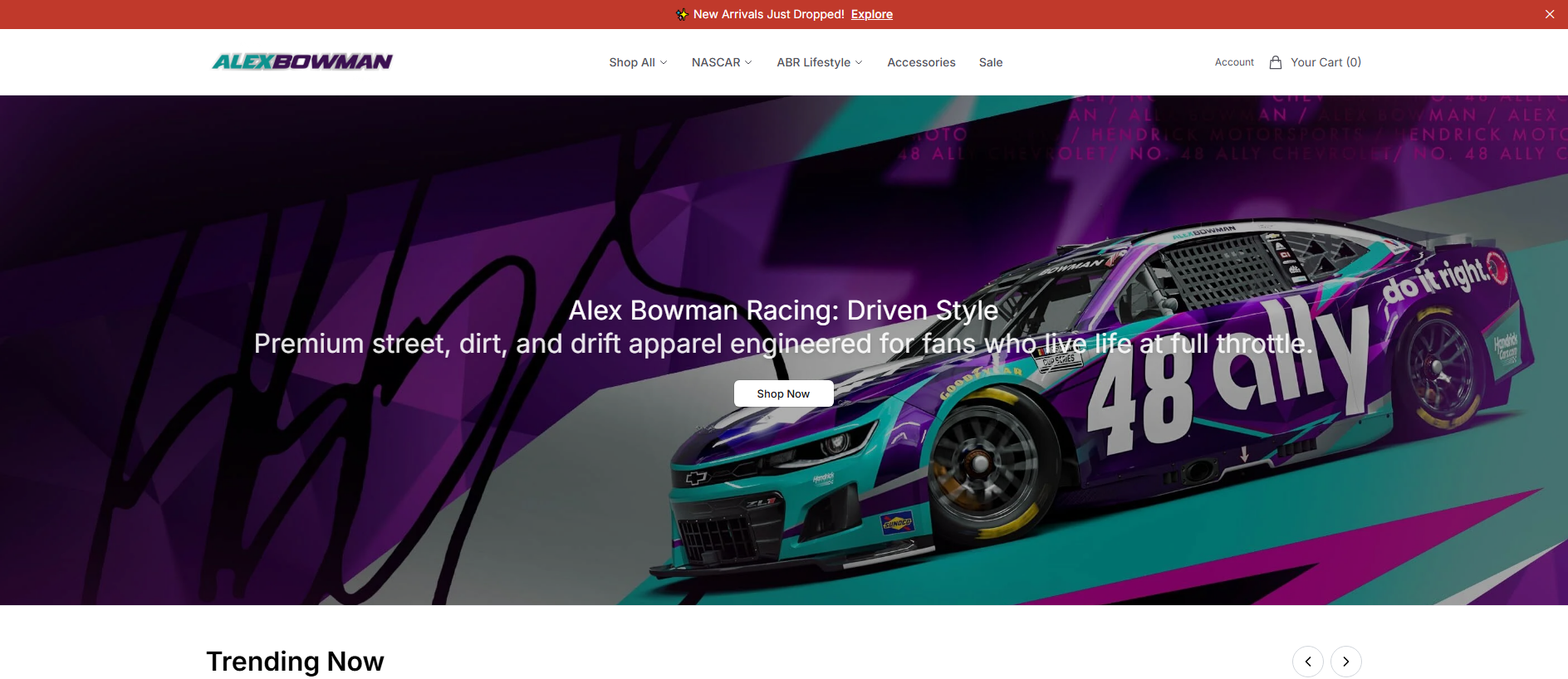
Task: Click the 'New Arrivals Just Dropped!' text
Action: (768, 14)
